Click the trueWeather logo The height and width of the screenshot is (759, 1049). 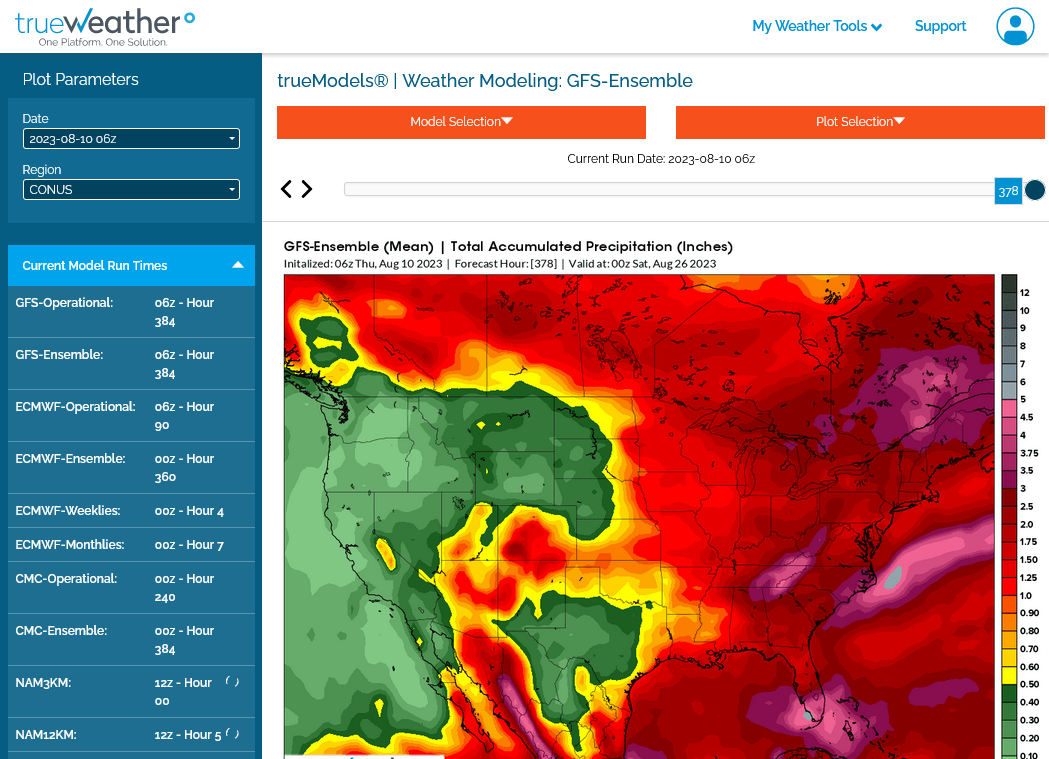[105, 27]
